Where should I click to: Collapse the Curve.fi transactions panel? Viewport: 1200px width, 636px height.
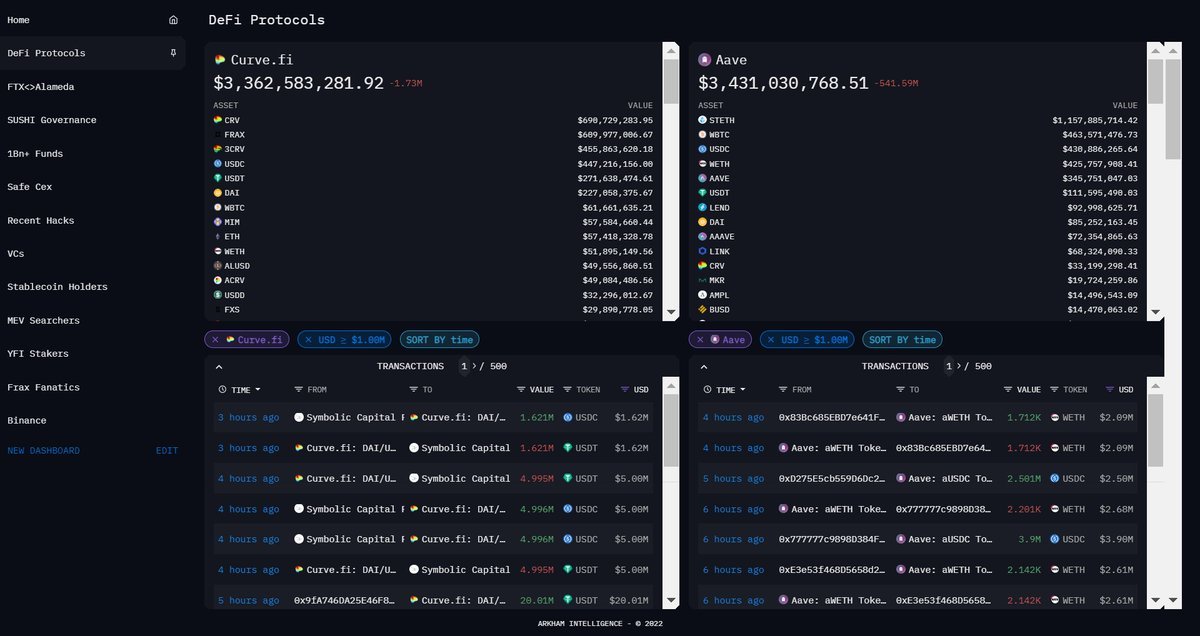(x=219, y=367)
